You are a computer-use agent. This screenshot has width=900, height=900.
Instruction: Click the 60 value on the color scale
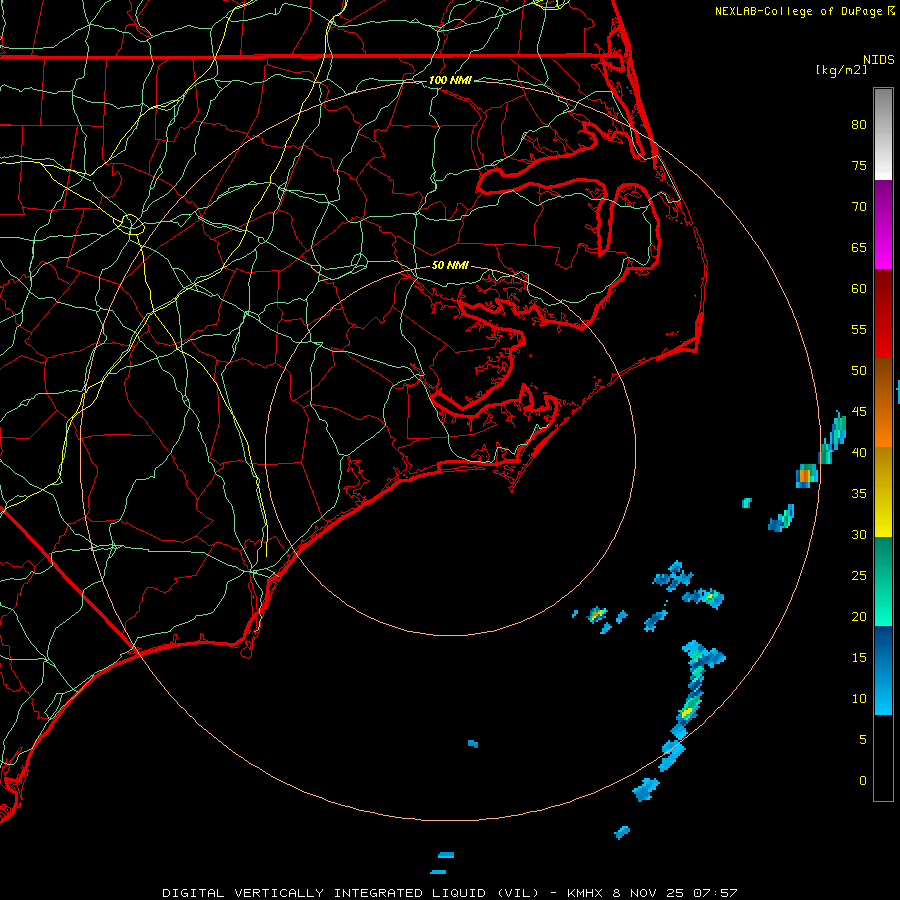point(859,289)
